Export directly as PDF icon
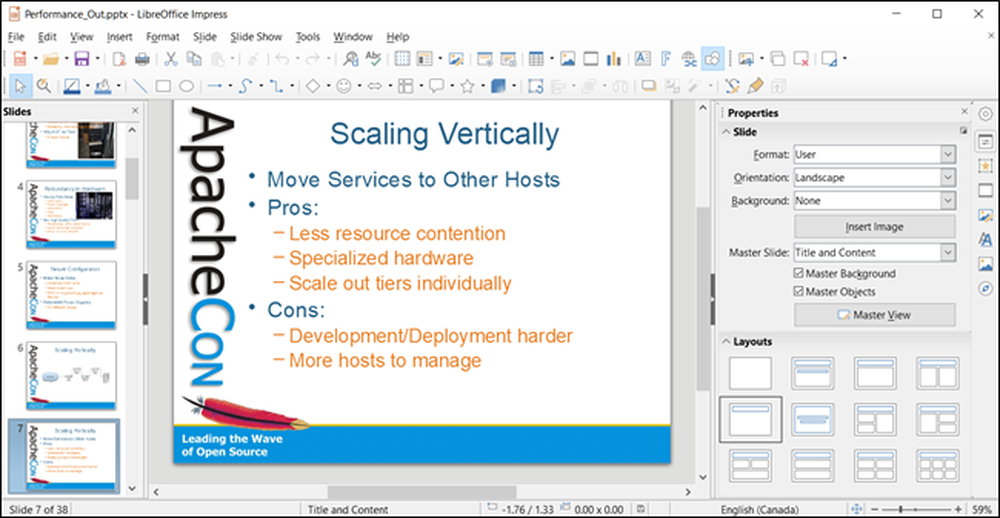This screenshot has width=1000, height=518. [119, 59]
